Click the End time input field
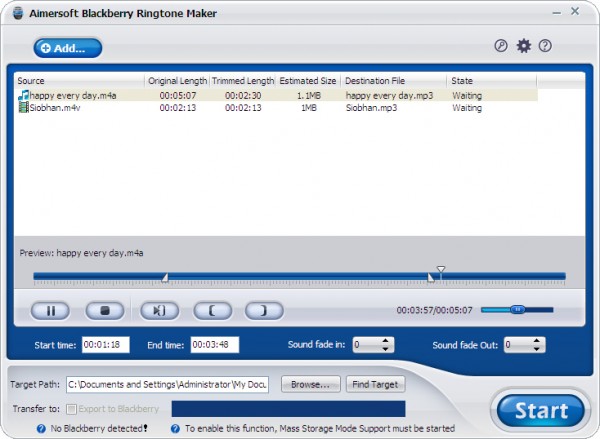Screen dimensions: 600x439 coord(215,345)
